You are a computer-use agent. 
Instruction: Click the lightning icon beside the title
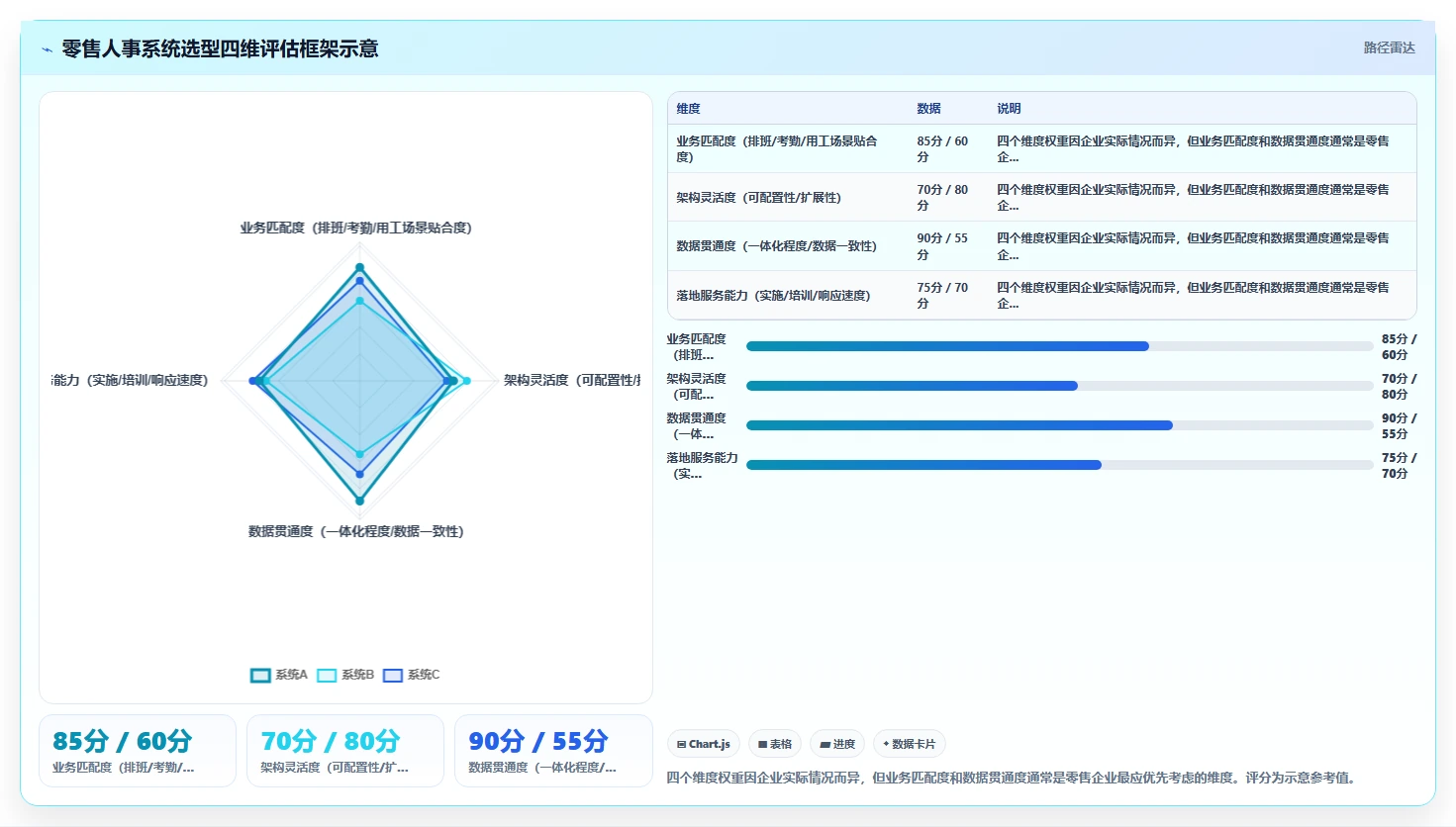(47, 49)
